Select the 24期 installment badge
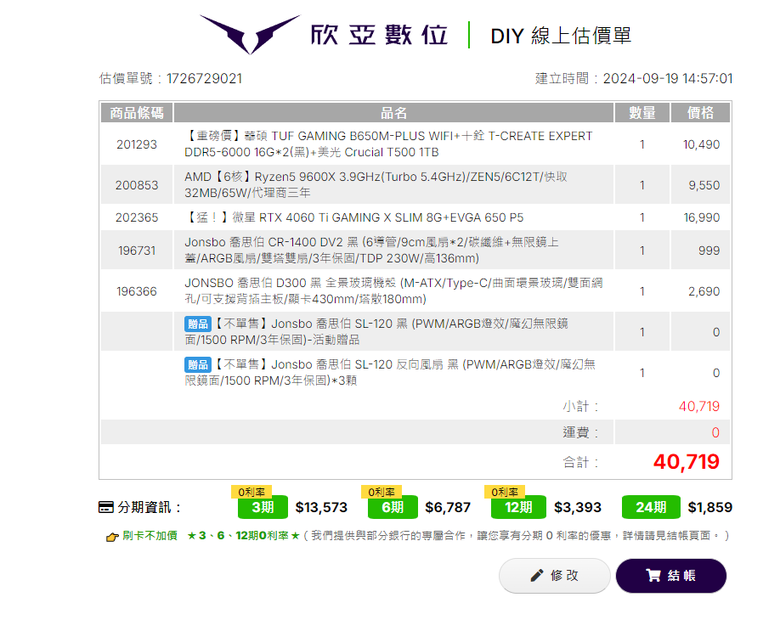This screenshot has height=620, width=780. coord(651,507)
